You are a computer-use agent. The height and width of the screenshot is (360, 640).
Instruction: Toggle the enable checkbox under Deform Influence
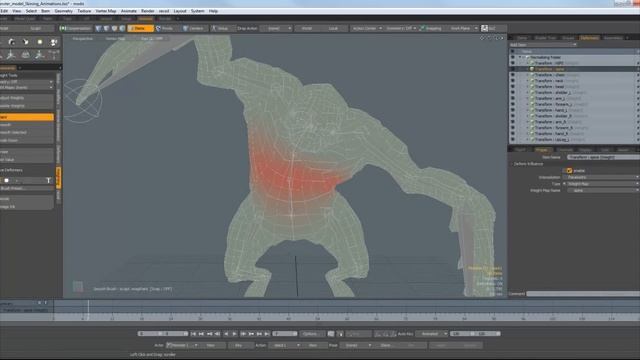(569, 171)
